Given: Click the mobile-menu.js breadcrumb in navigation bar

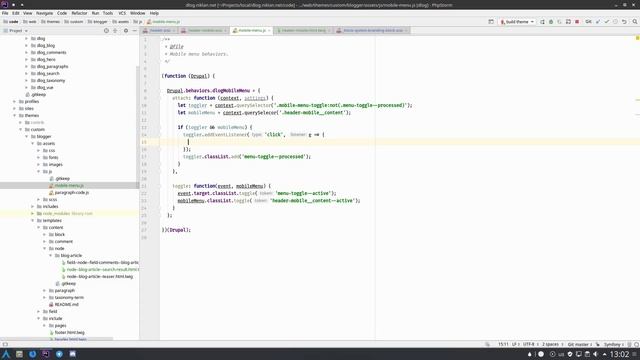Looking at the screenshot, I should [163, 22].
